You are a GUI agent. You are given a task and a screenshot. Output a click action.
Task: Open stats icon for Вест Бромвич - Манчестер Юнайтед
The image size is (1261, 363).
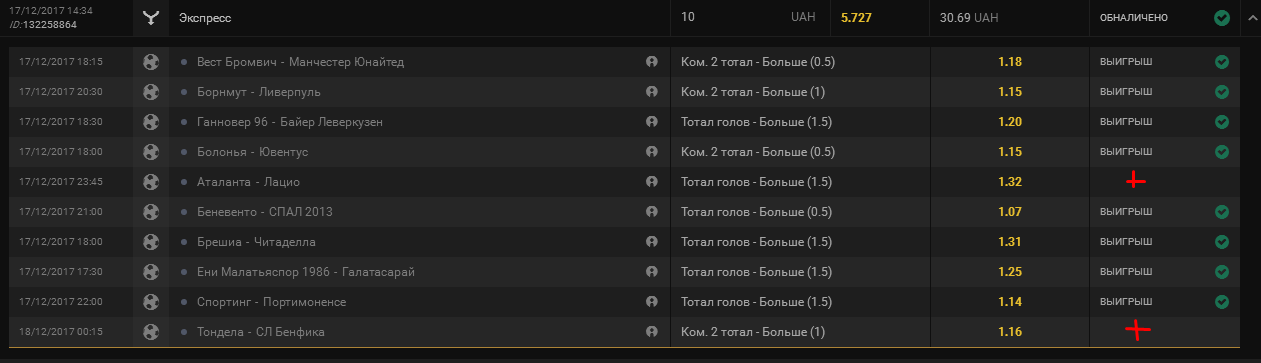pyautogui.click(x=652, y=62)
